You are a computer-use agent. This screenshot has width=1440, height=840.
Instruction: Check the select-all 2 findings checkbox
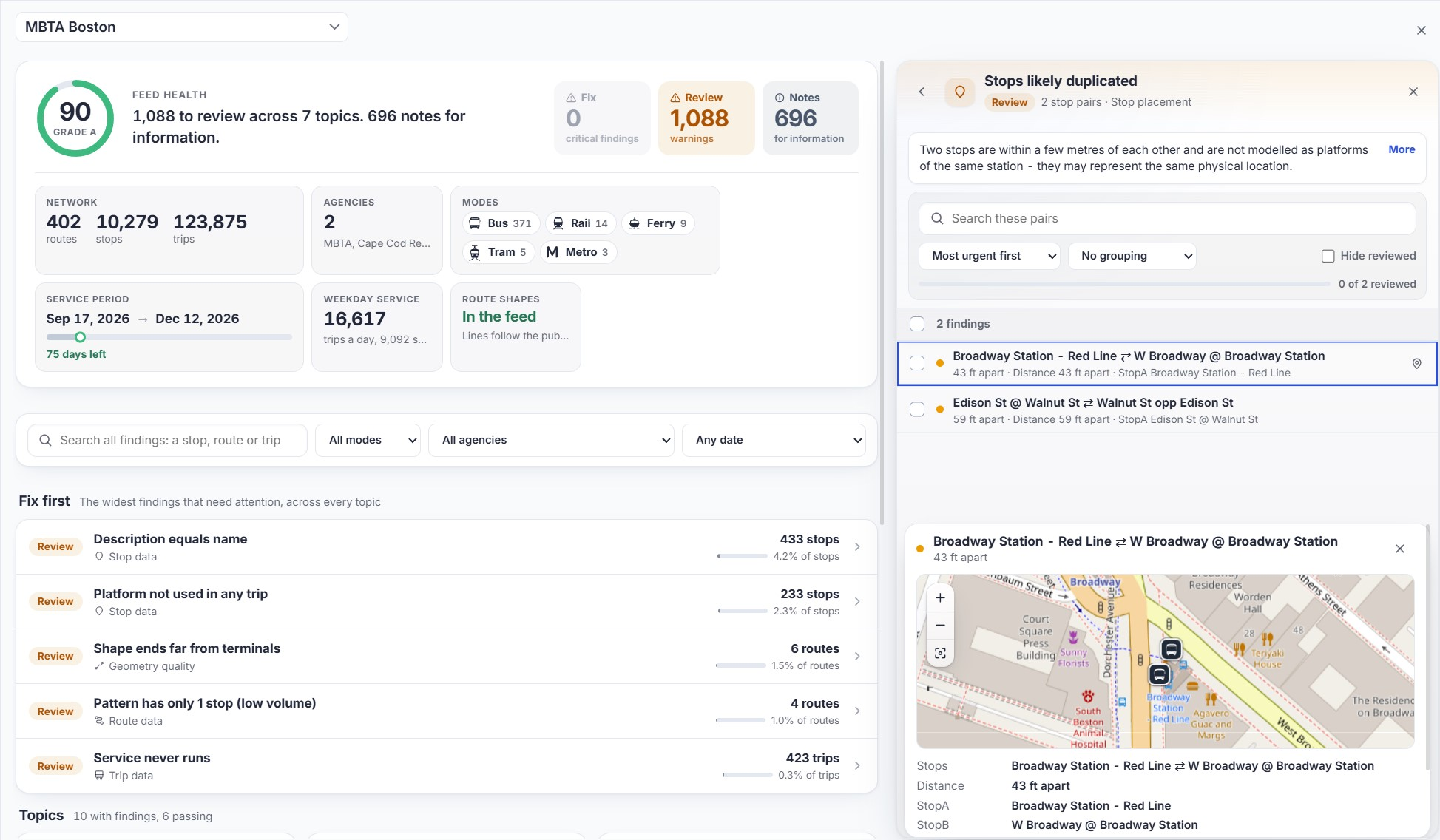[x=917, y=324]
